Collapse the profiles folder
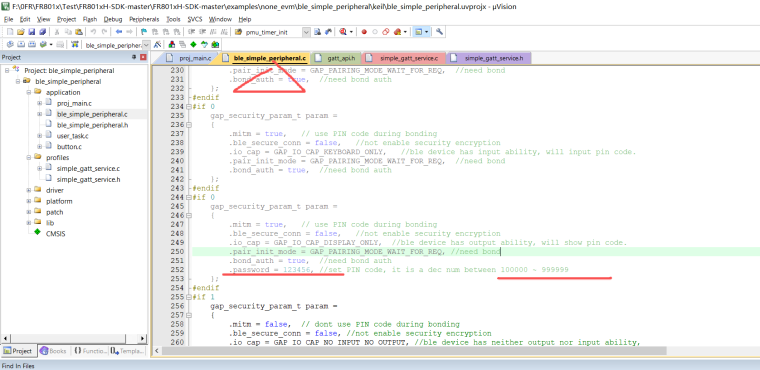The height and width of the screenshot is (370, 760). point(29,158)
